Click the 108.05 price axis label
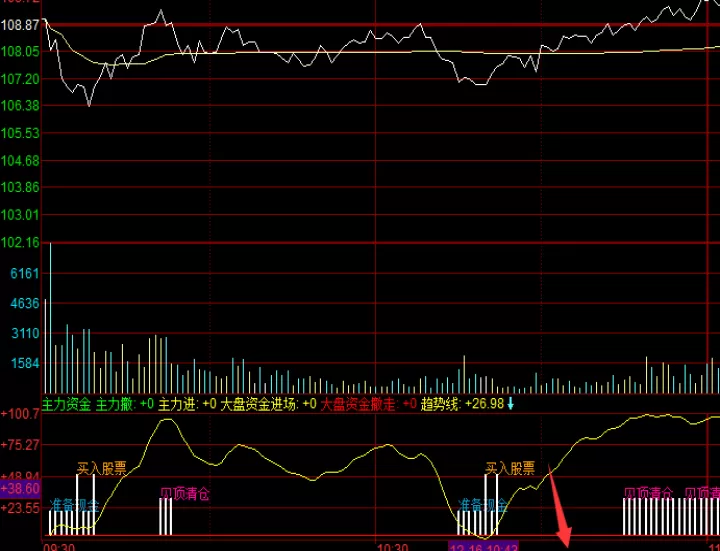This screenshot has height=551, width=720. point(20,51)
